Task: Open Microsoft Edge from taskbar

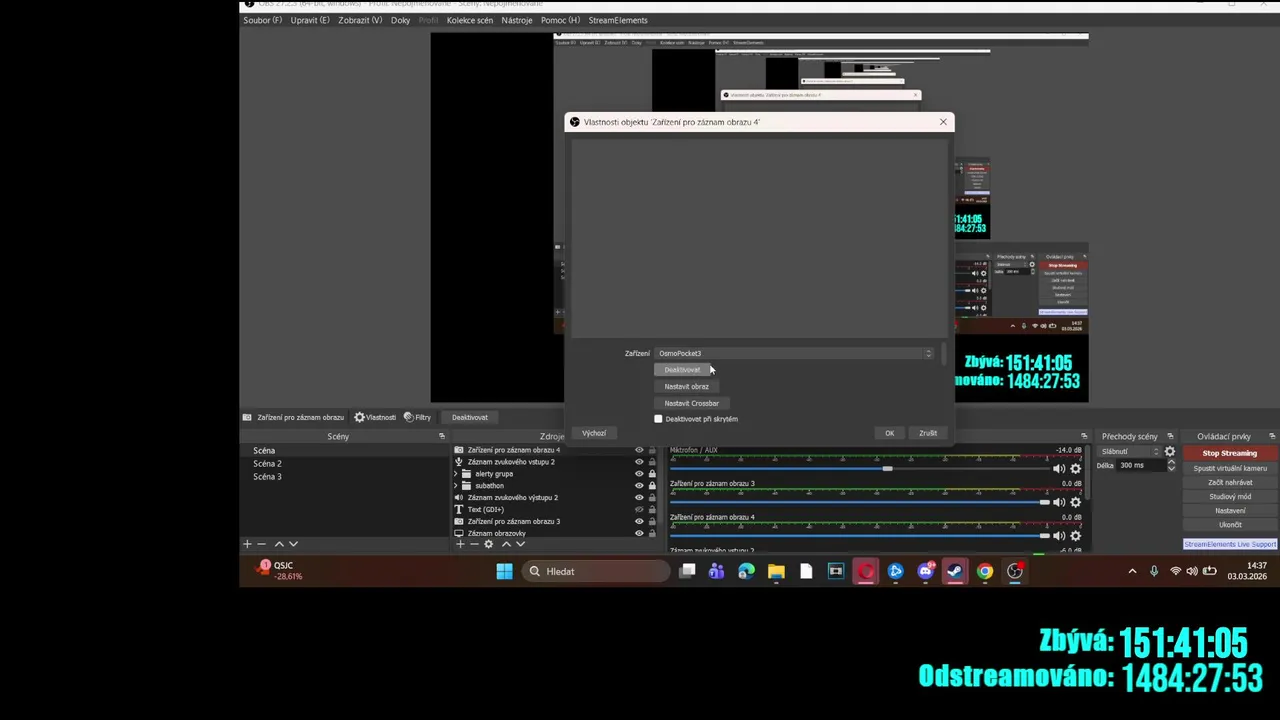Action: (746, 571)
